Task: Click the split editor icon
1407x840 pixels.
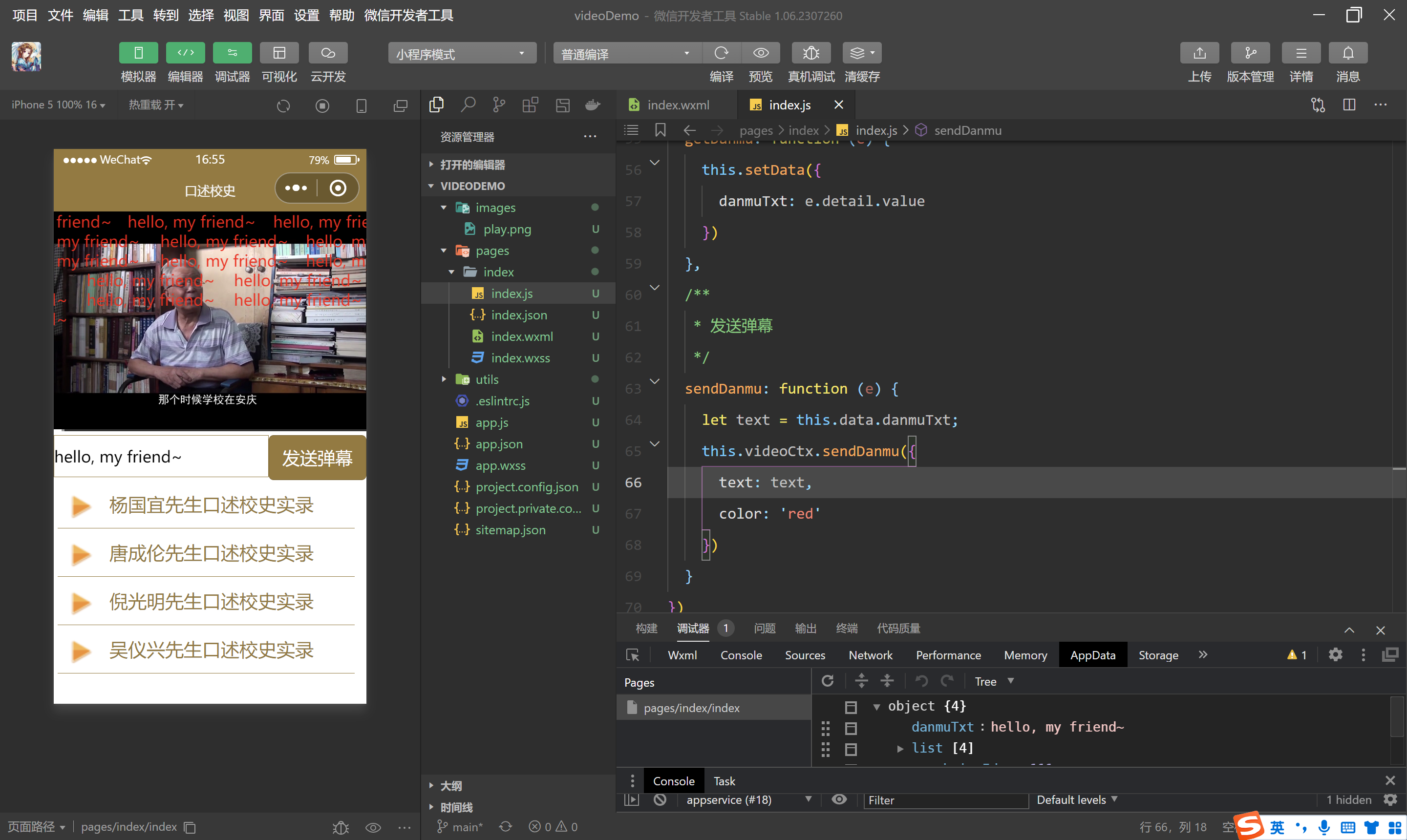Action: click(x=1349, y=105)
